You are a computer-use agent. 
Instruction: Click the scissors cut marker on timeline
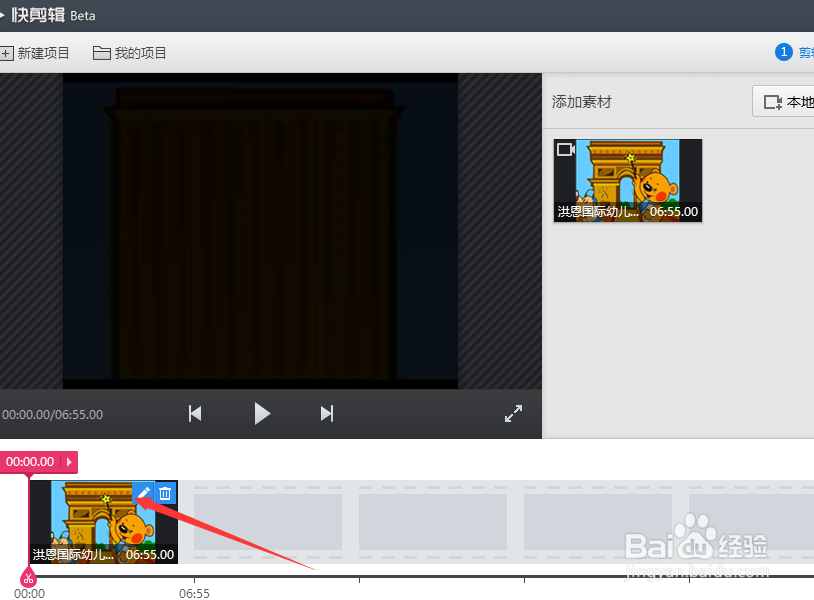(28, 578)
